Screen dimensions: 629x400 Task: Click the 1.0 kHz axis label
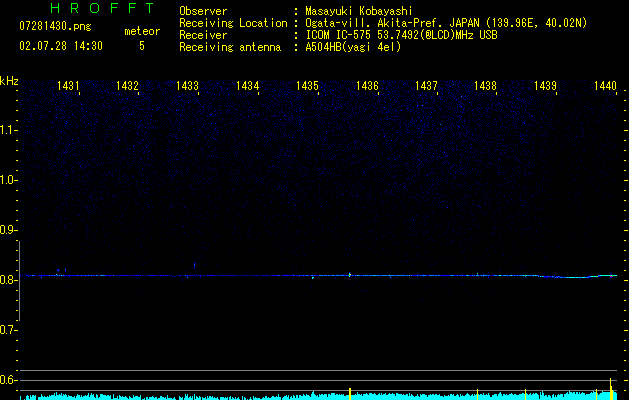[8, 180]
